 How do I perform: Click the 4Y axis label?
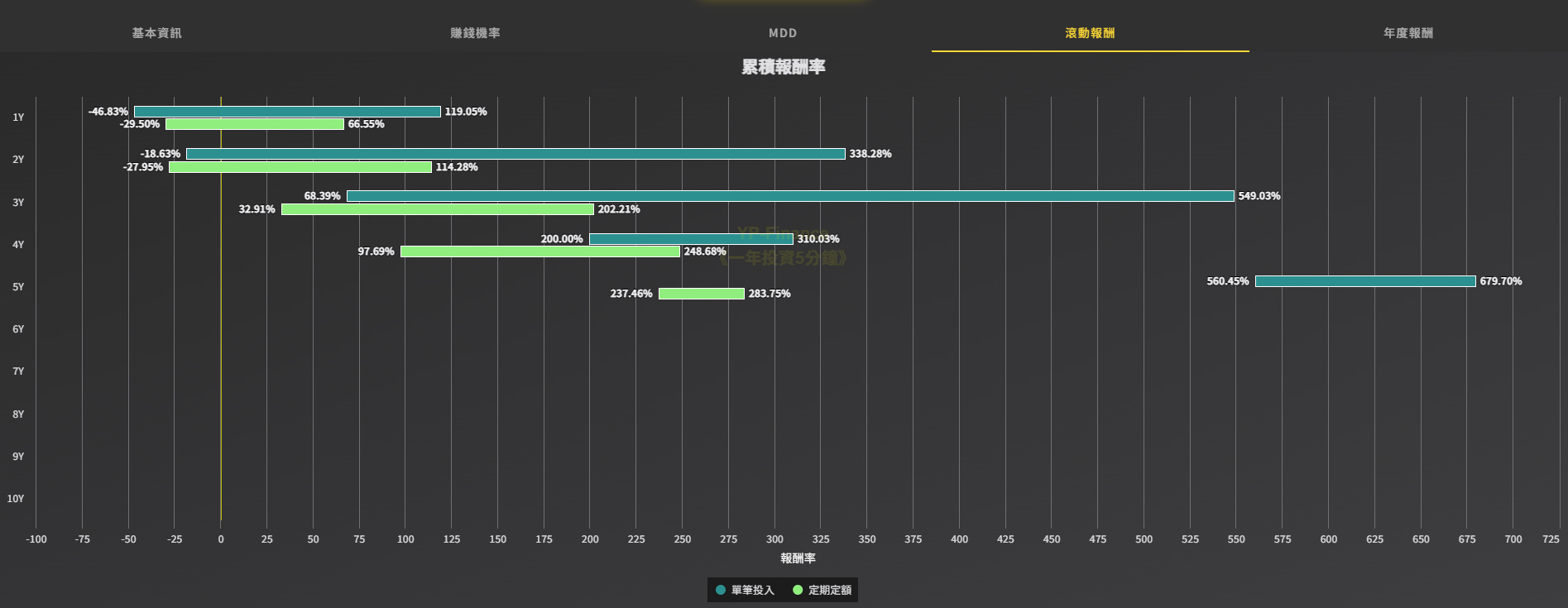tap(18, 245)
